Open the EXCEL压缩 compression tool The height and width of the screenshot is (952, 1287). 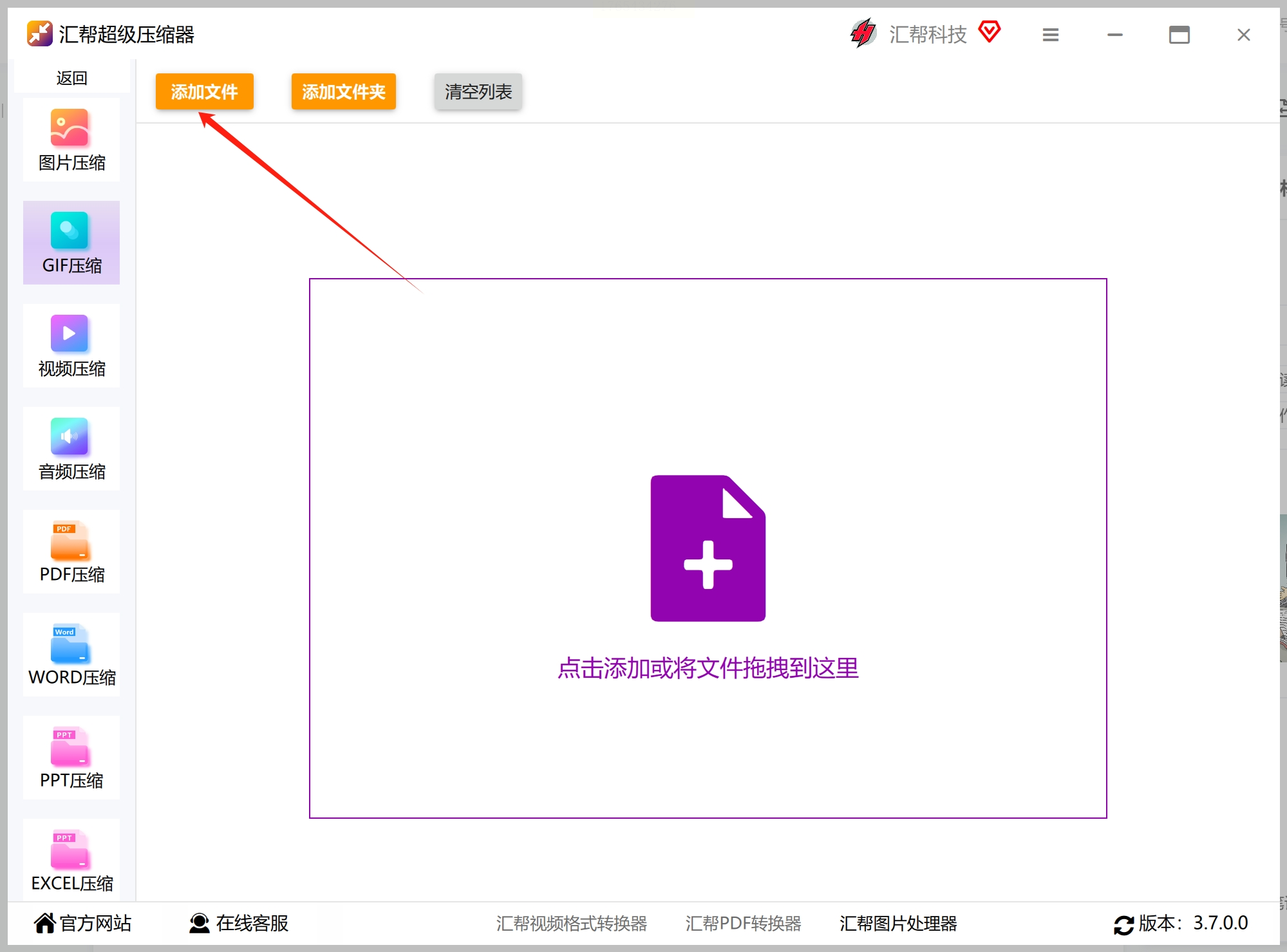(71, 860)
